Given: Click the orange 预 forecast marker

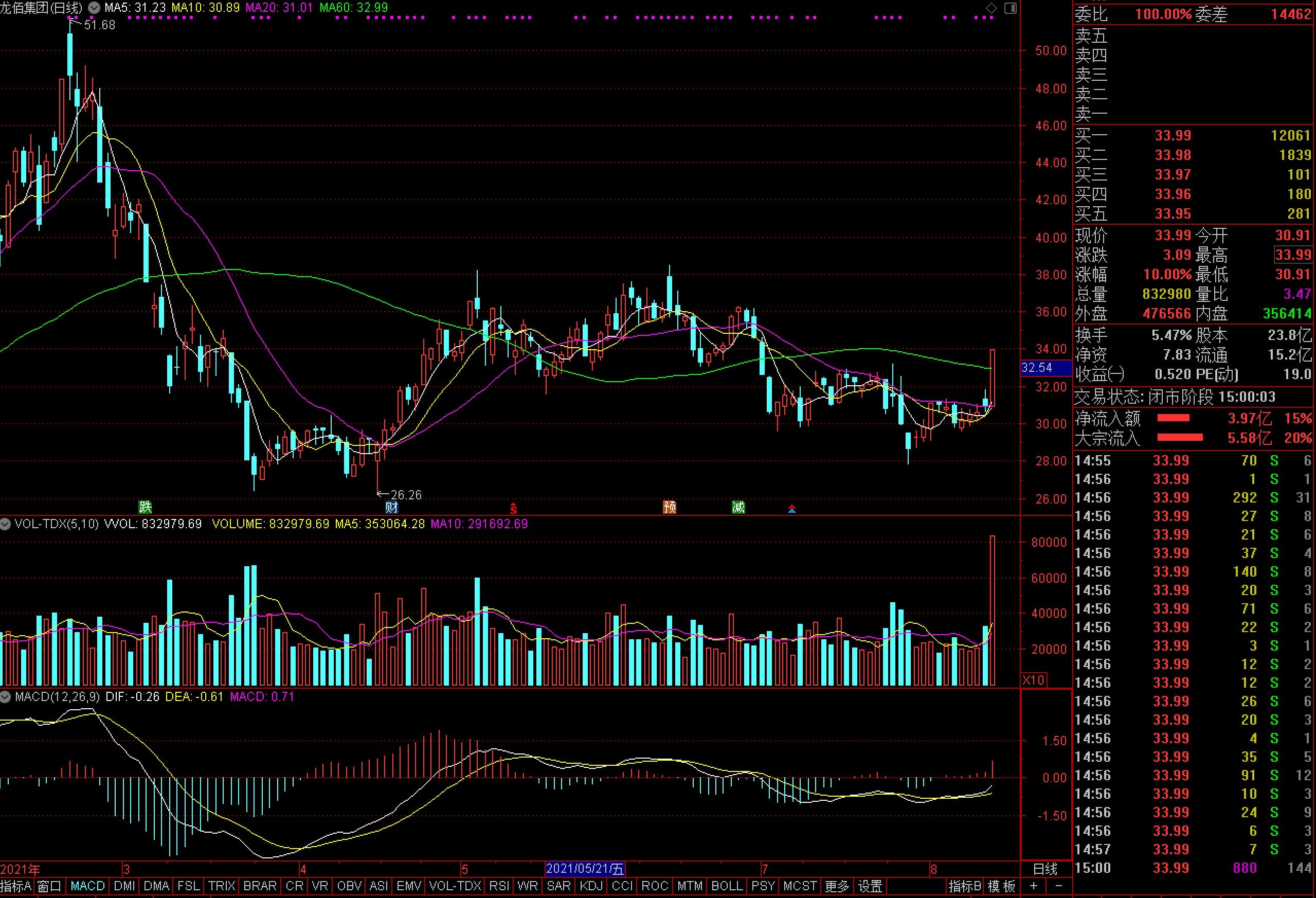Looking at the screenshot, I should 670,507.
